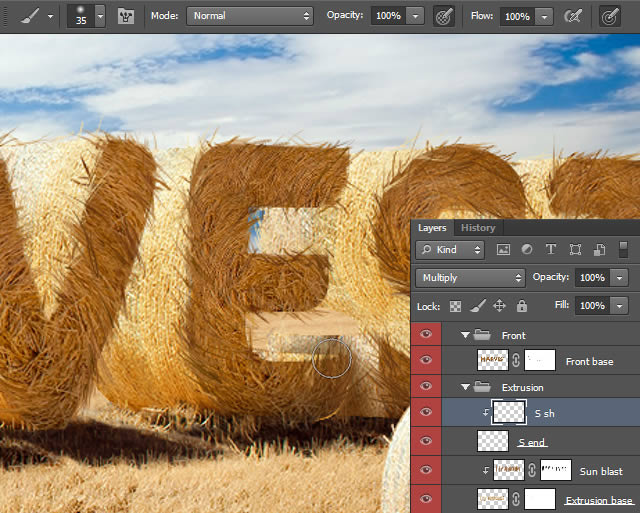Image resolution: width=640 pixels, height=513 pixels.
Task: Hide the Extrusion base layer
Action: coord(426,499)
